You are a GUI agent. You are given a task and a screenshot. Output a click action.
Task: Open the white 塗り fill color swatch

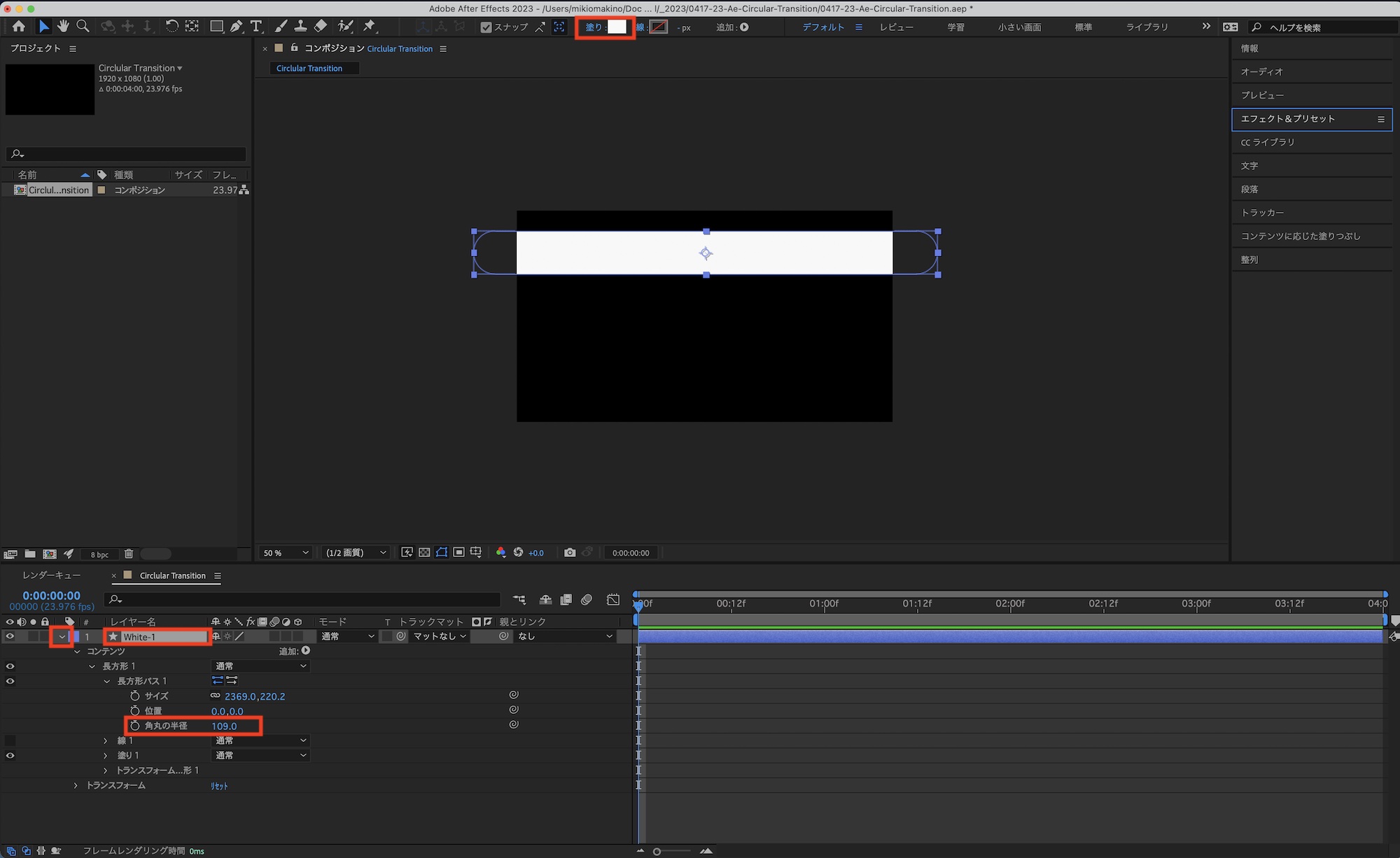[x=617, y=27]
